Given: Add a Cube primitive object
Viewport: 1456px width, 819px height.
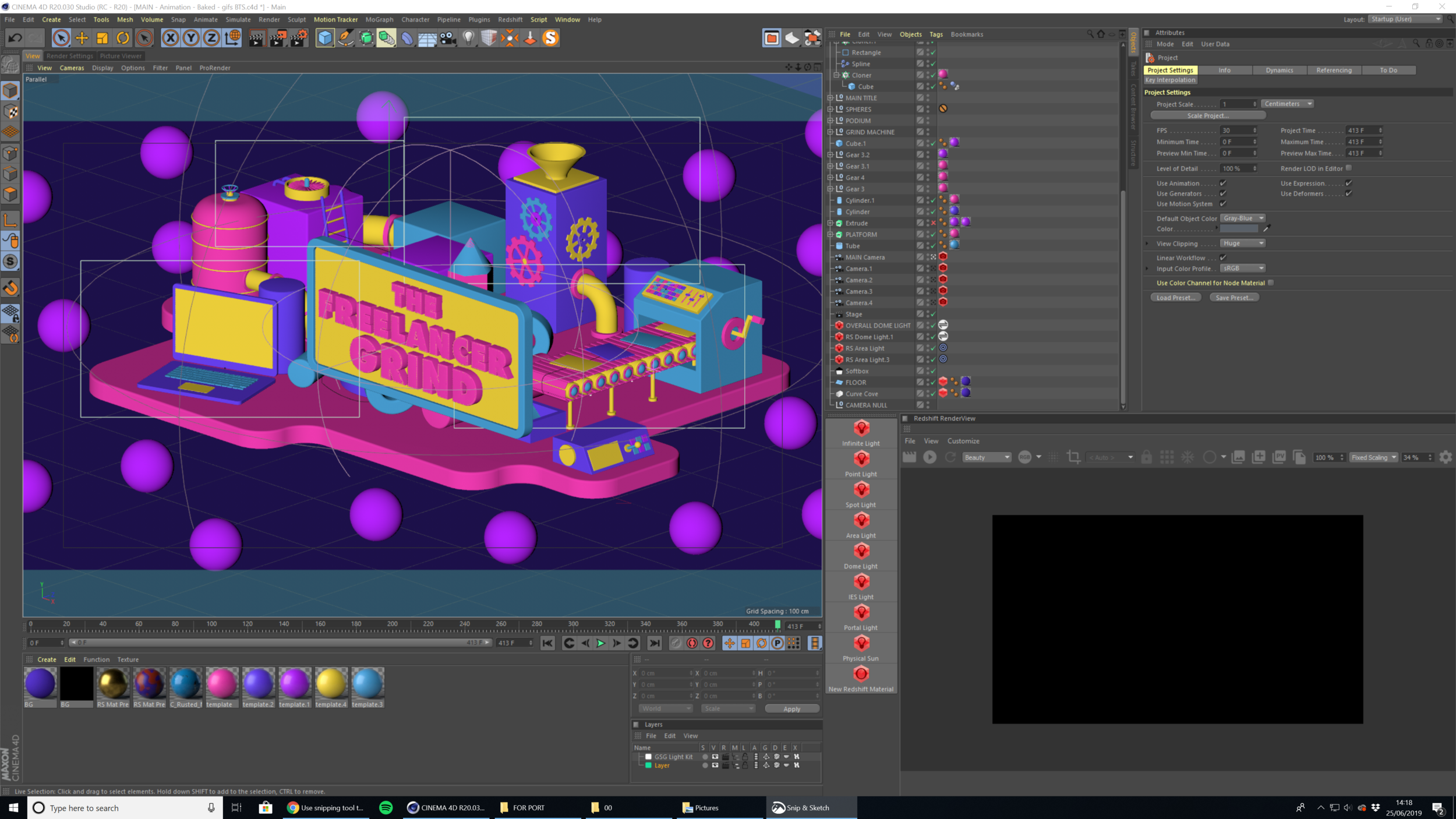Looking at the screenshot, I should coord(325,38).
